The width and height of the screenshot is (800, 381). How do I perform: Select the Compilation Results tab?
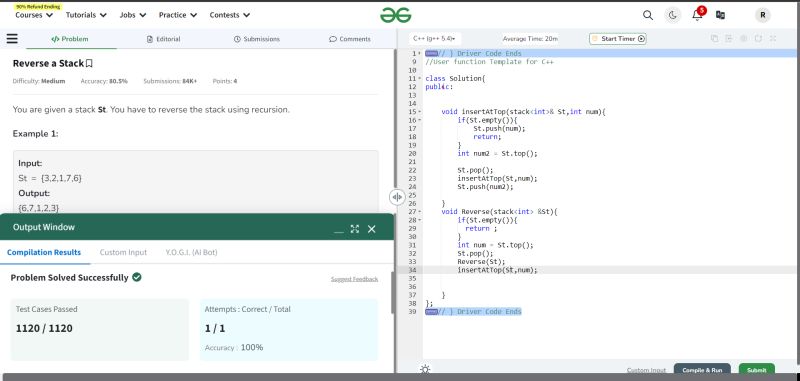[x=44, y=252]
